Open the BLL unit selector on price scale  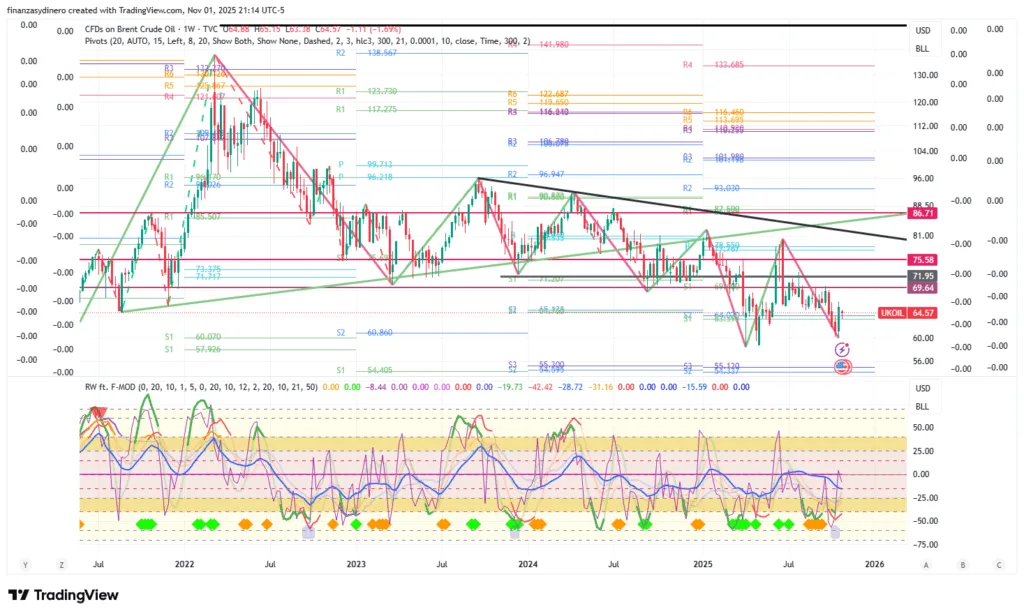tap(922, 49)
